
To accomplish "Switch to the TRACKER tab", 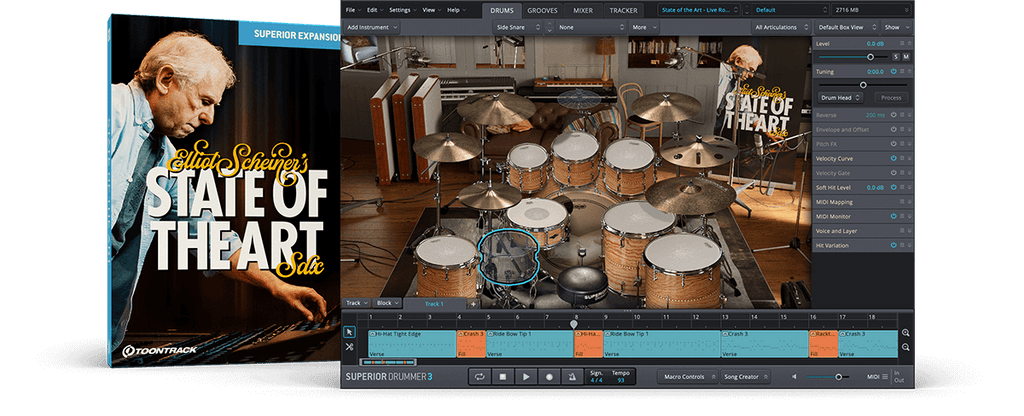I will (x=624, y=10).
